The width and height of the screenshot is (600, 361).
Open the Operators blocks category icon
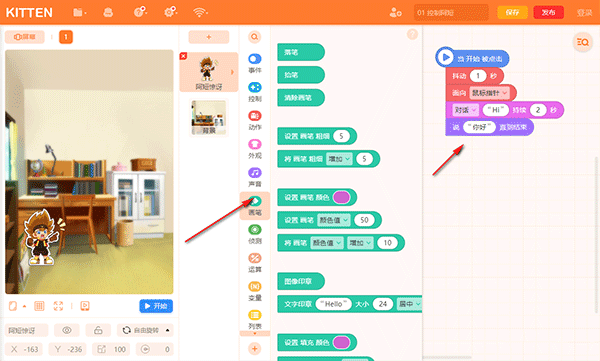pyautogui.click(x=254, y=258)
